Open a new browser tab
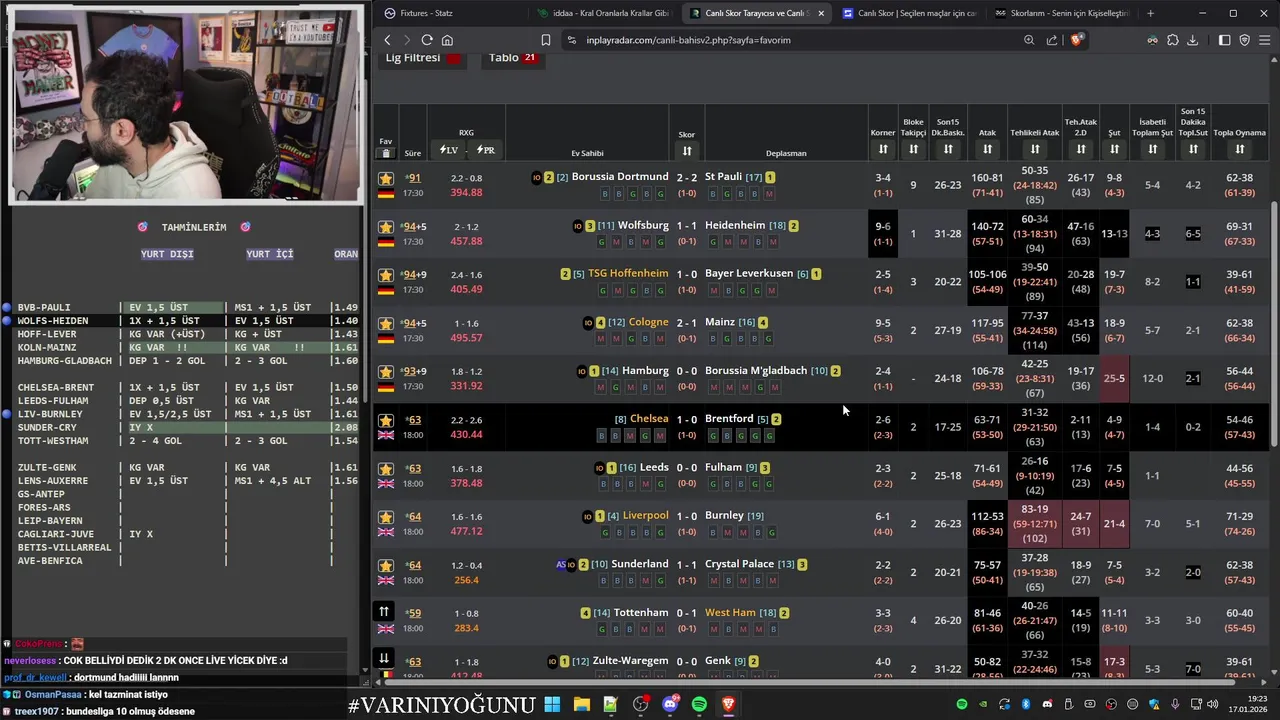The width and height of the screenshot is (1280, 720). click(1150, 13)
